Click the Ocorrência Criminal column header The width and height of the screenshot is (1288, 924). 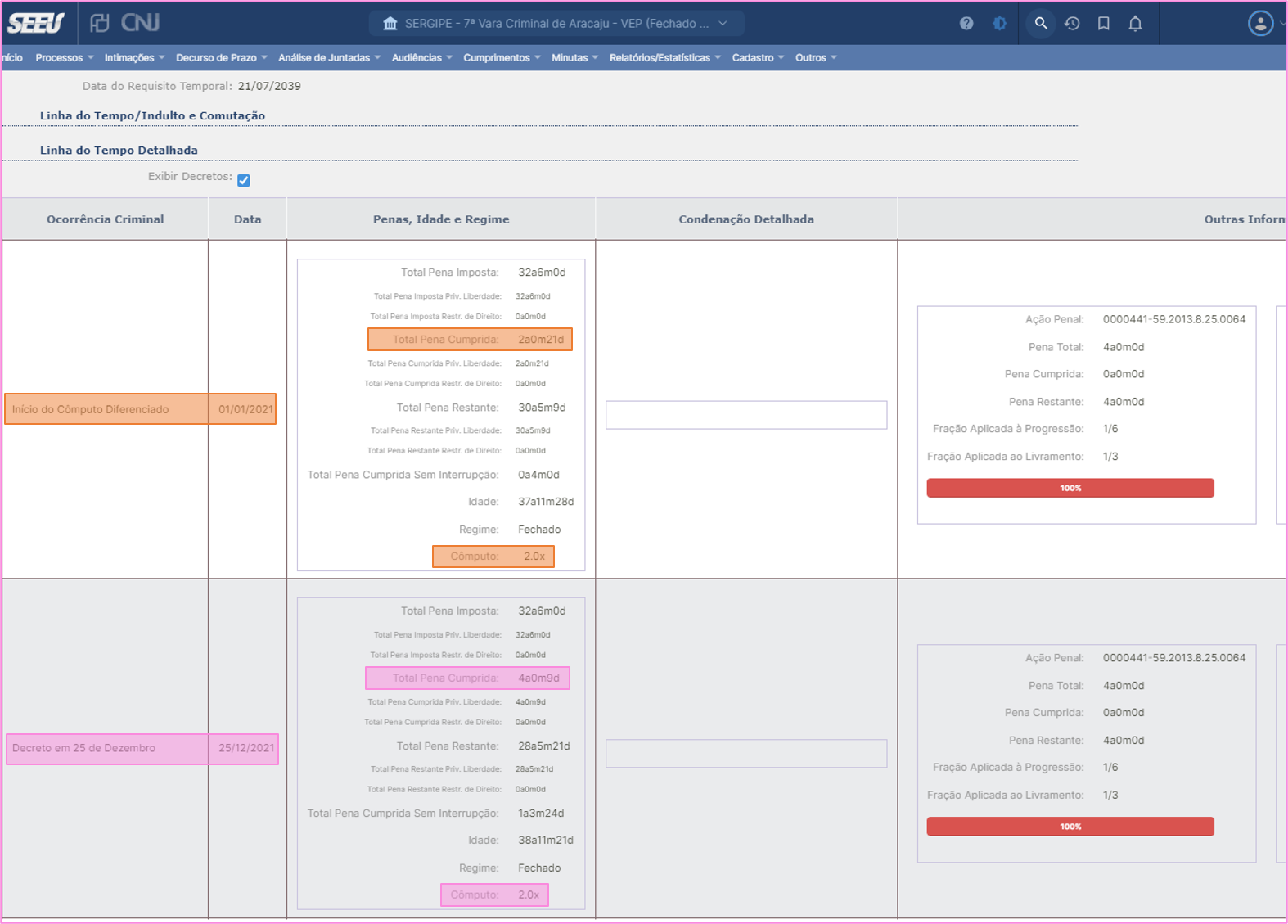point(105,219)
